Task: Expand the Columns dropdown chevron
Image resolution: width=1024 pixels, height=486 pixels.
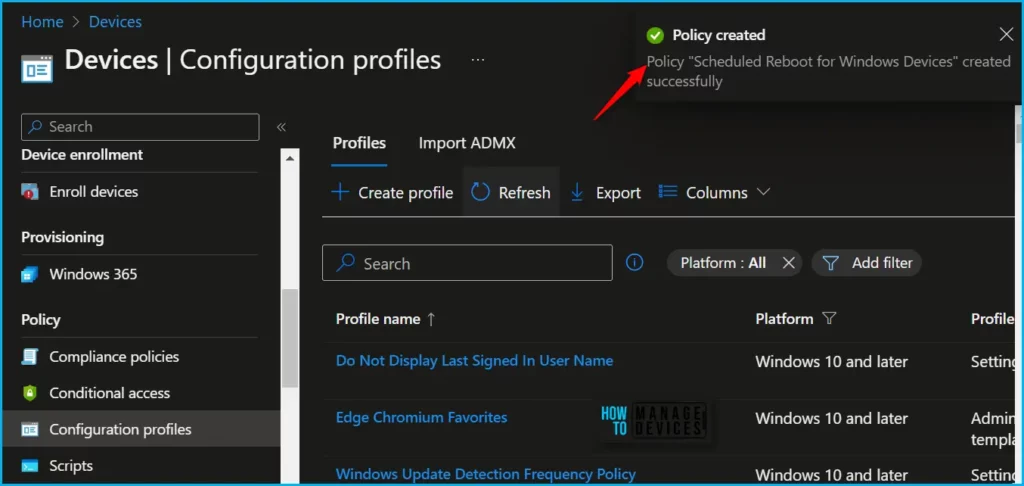Action: coord(763,192)
